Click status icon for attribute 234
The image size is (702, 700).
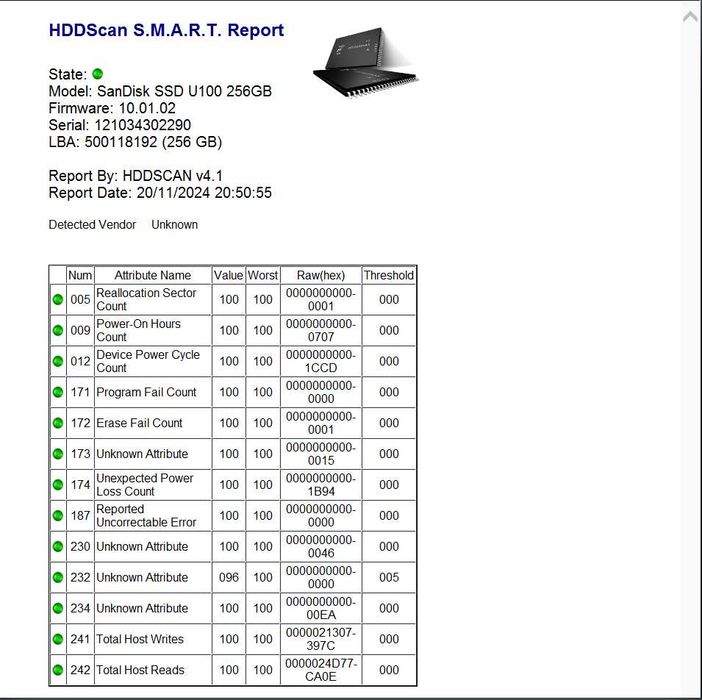(58, 608)
